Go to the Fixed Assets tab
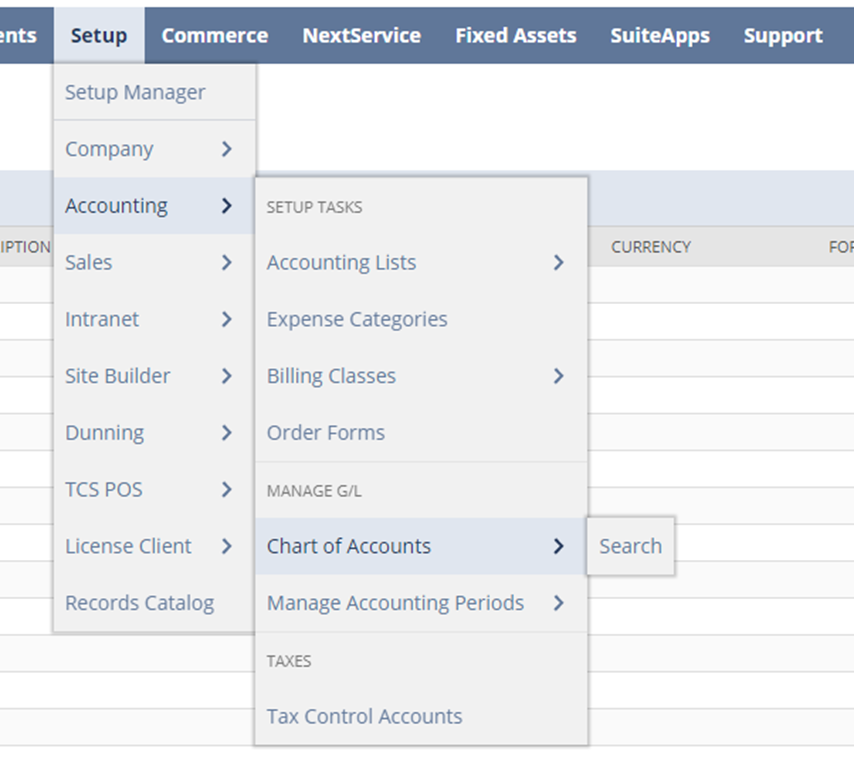 (x=515, y=36)
